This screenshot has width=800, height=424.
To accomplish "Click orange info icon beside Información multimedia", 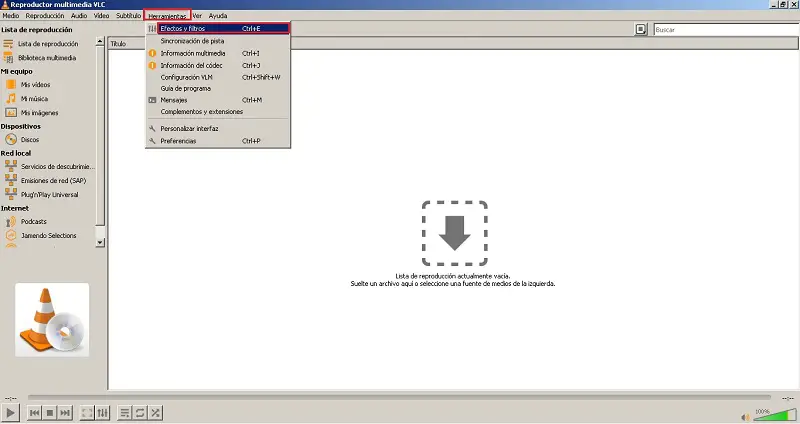I will [152, 53].
